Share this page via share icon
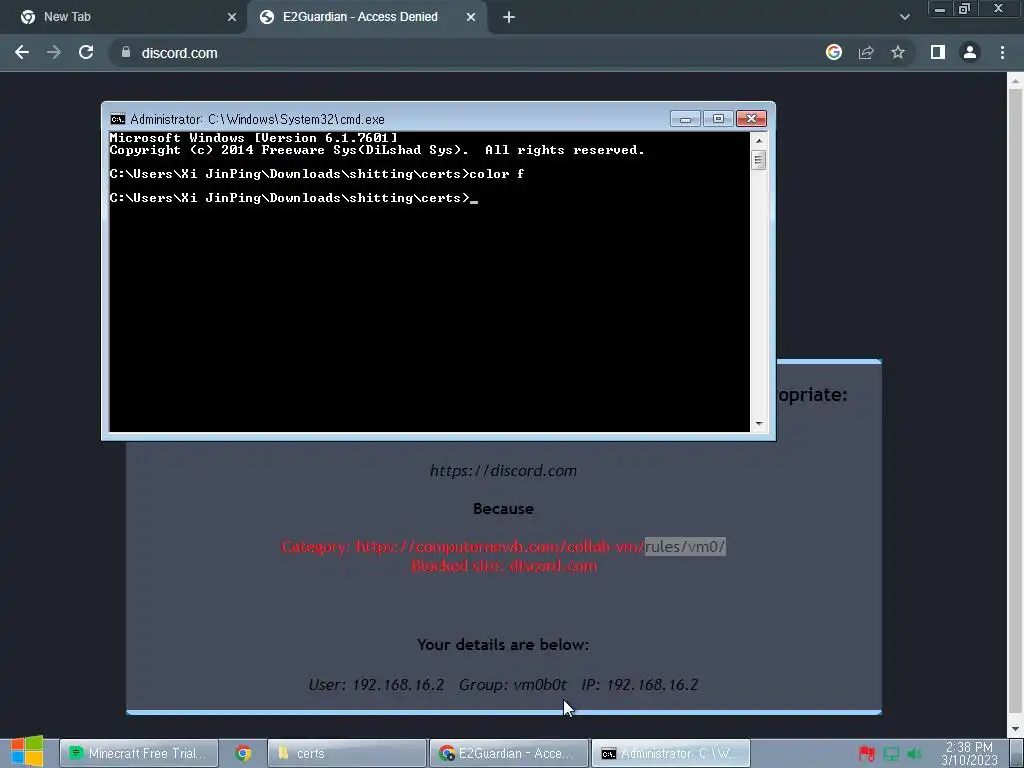 pyautogui.click(x=866, y=52)
